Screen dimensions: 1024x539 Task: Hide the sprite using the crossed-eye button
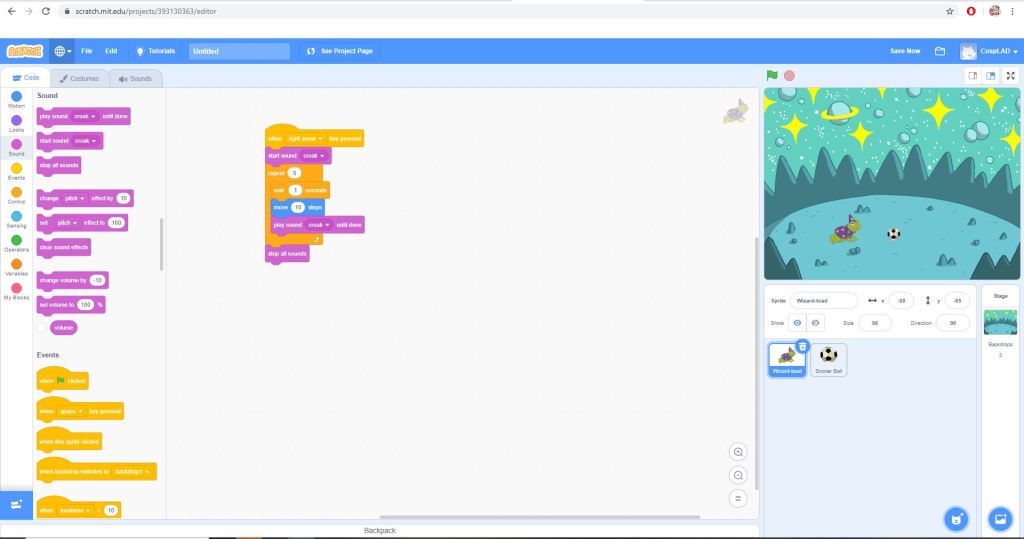pos(816,323)
